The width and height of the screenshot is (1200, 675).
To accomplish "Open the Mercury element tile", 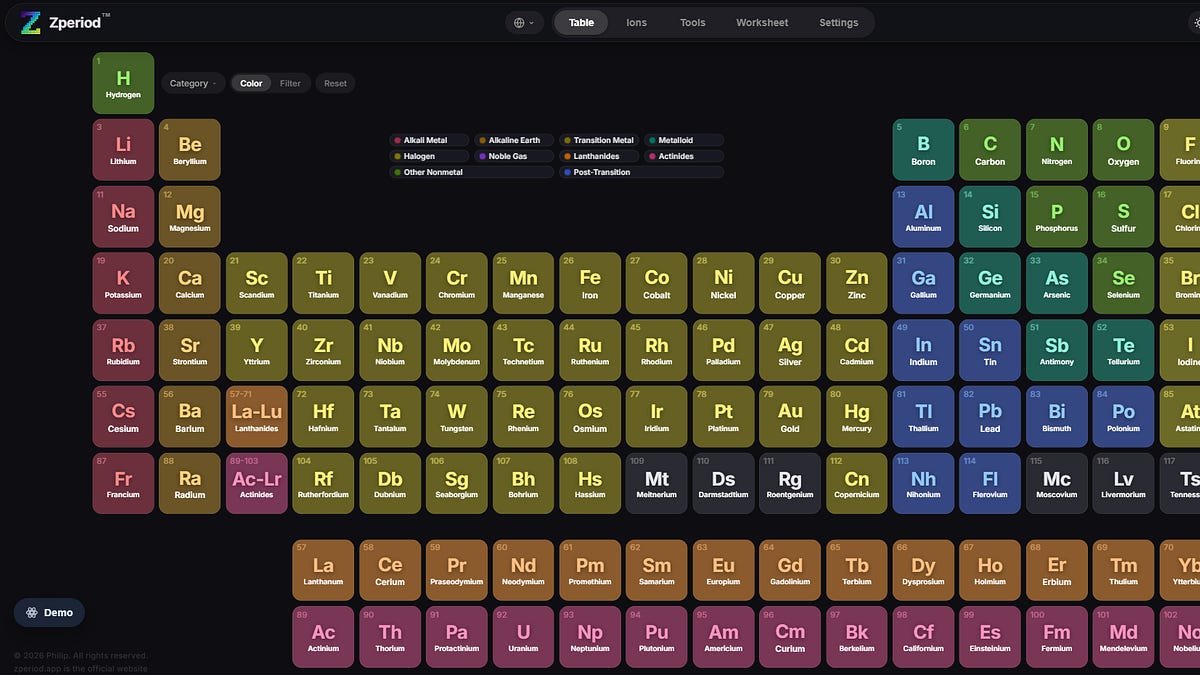I will (857, 417).
